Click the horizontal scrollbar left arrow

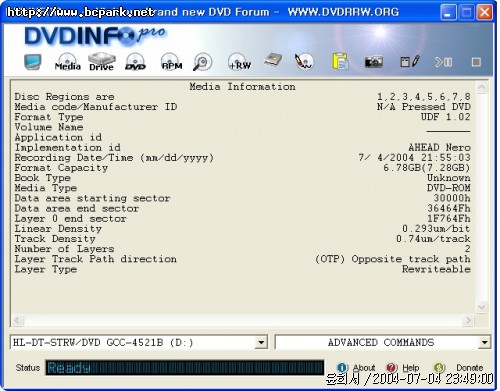pos(17,320)
